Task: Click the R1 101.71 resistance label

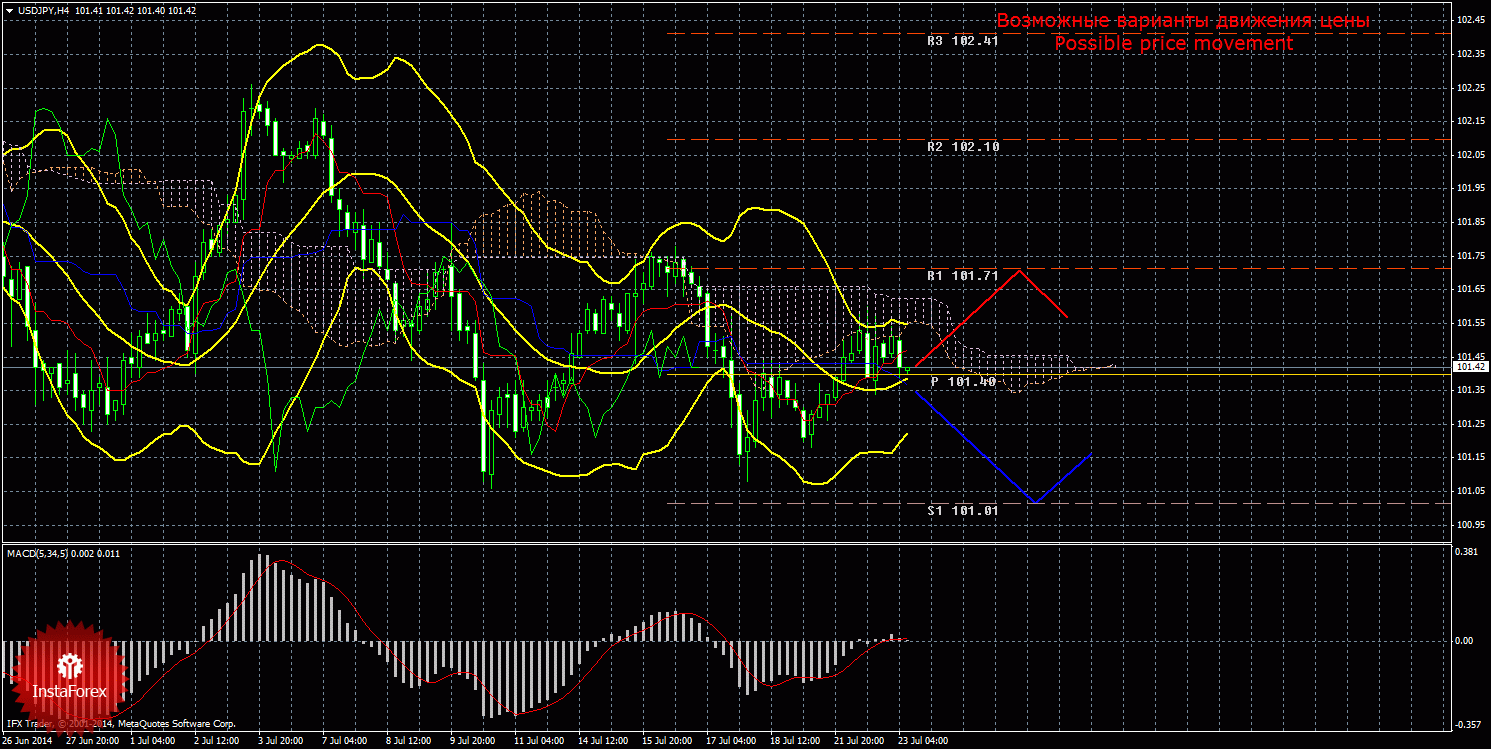Action: pyautogui.click(x=962, y=275)
